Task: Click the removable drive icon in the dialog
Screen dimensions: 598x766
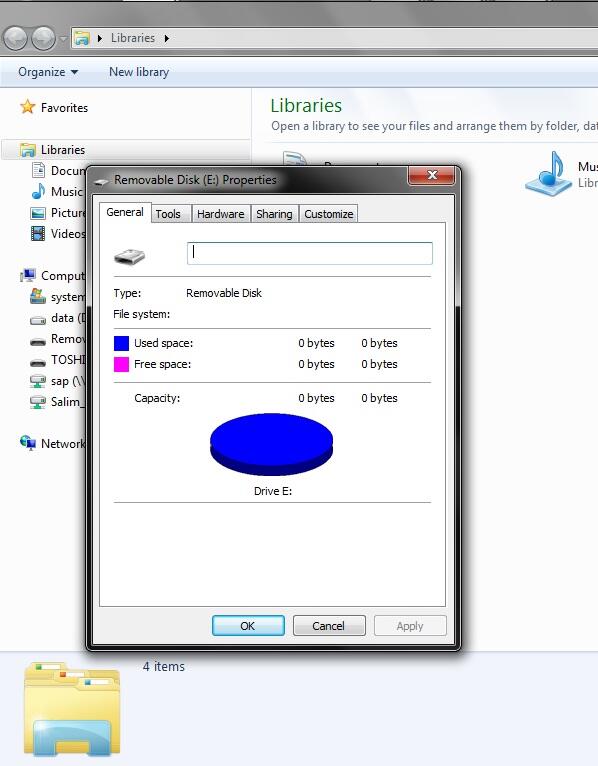Action: (x=129, y=256)
